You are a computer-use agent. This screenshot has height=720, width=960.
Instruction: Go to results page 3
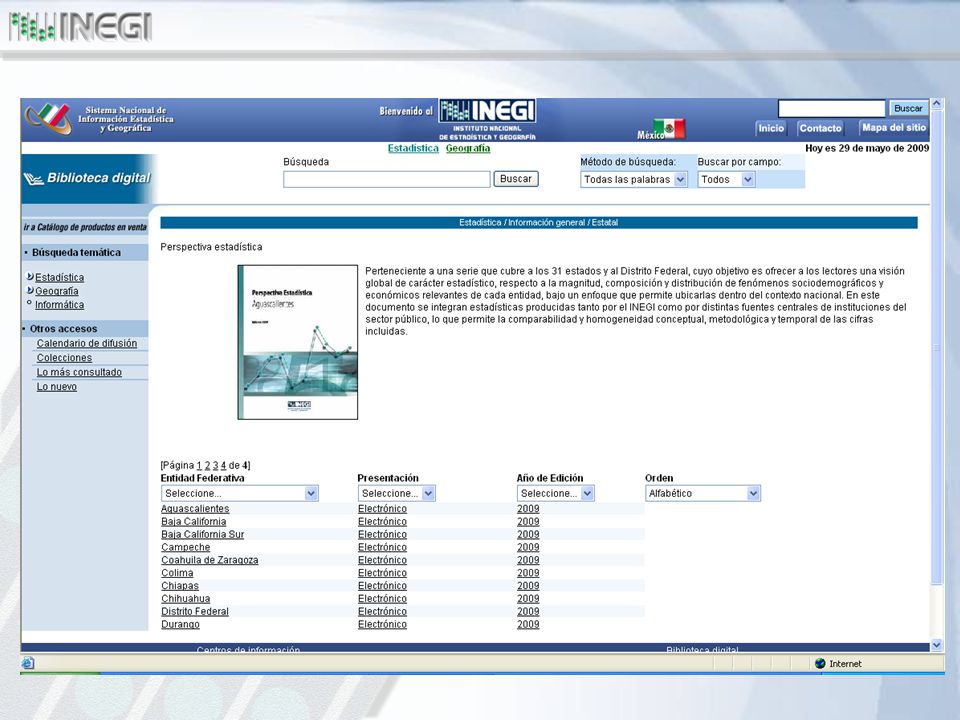point(216,465)
